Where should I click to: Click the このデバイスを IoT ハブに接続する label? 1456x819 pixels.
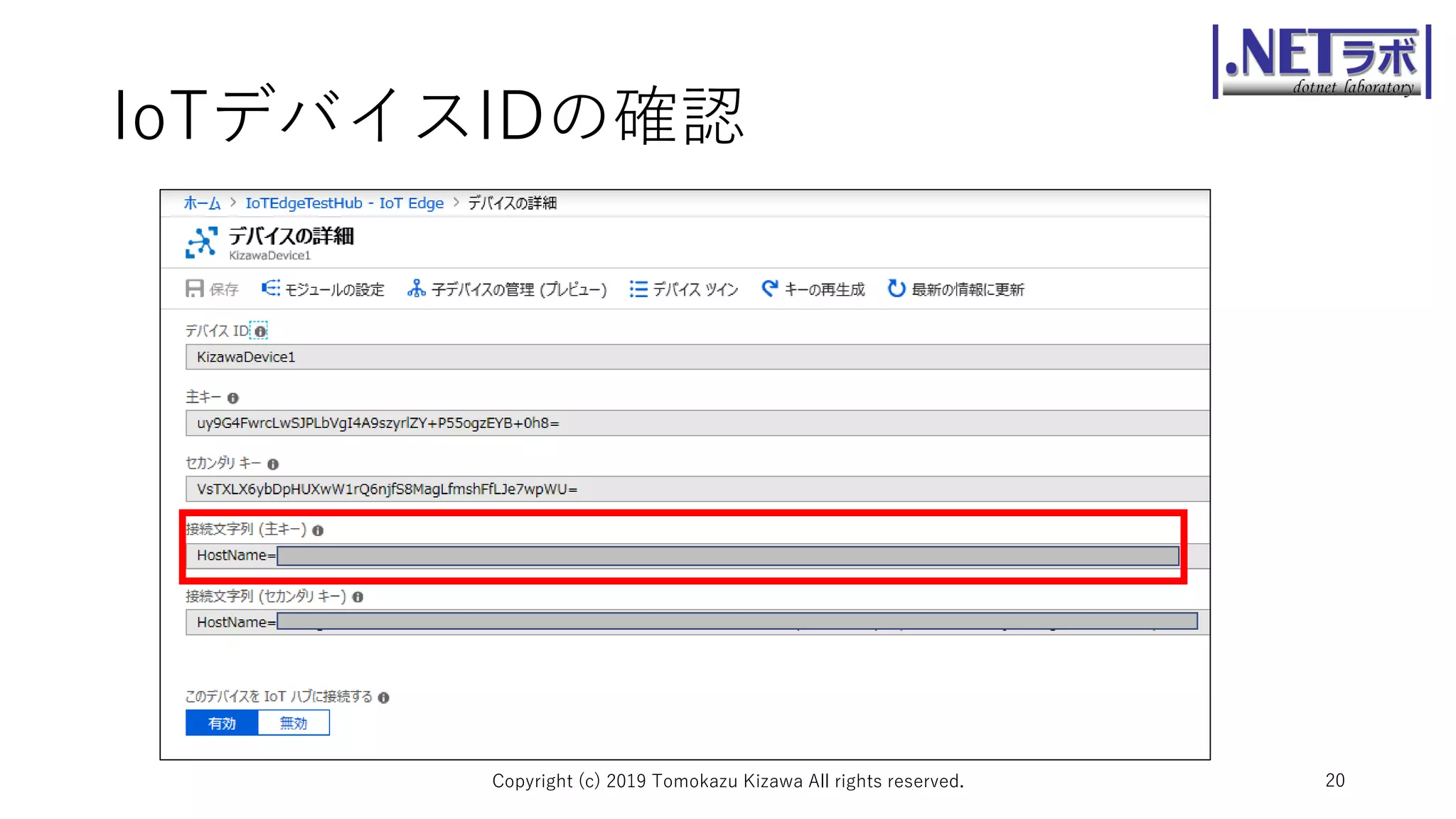[279, 697]
